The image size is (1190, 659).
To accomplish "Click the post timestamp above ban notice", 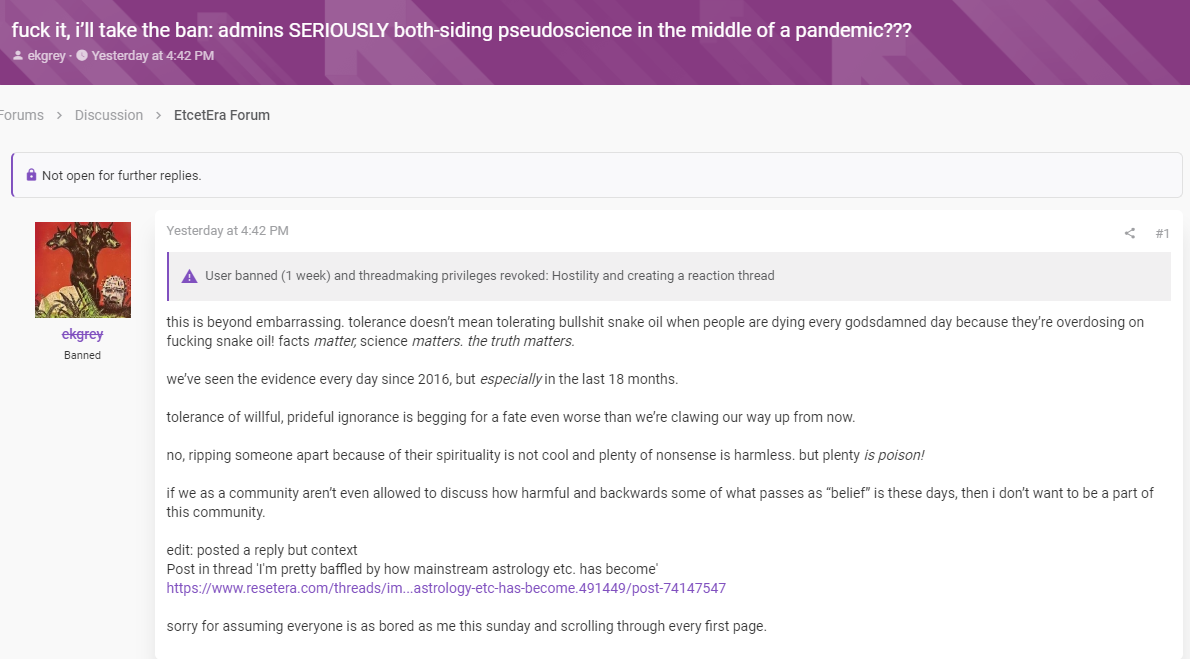I will click(x=228, y=231).
